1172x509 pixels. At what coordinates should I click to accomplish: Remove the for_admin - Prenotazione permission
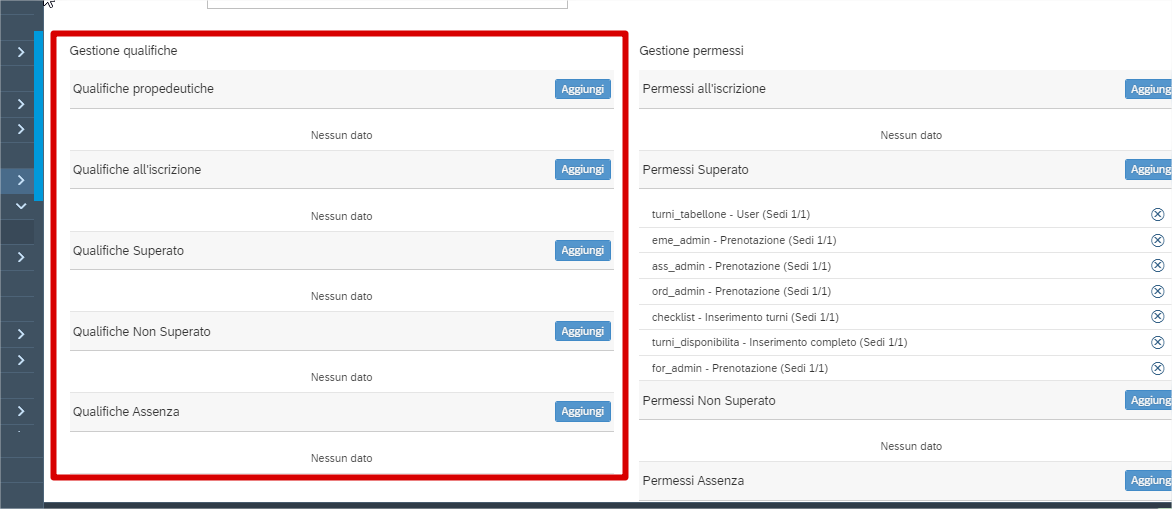coord(1157,368)
